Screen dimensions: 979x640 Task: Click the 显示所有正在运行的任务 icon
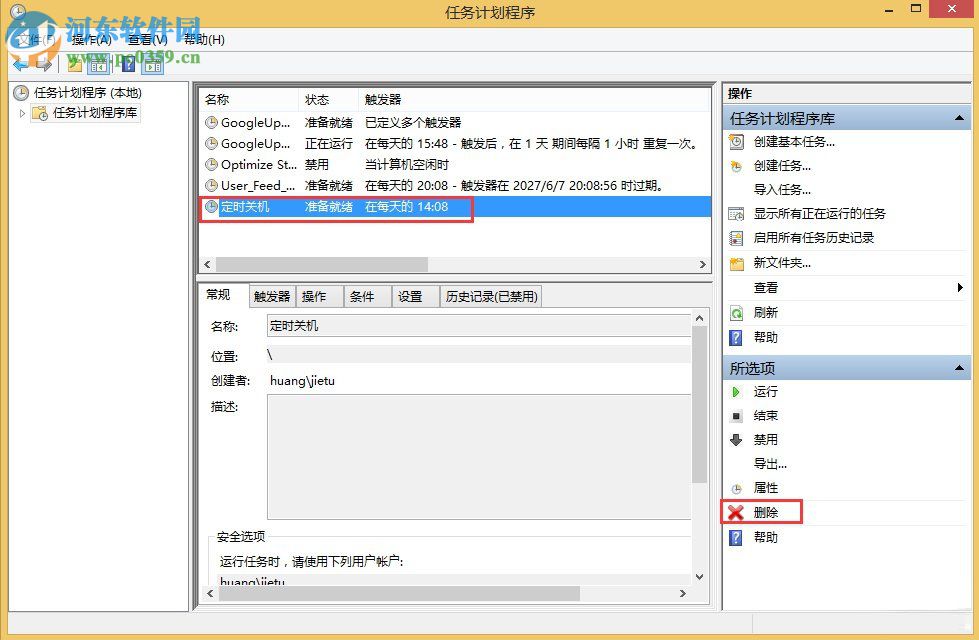(737, 213)
